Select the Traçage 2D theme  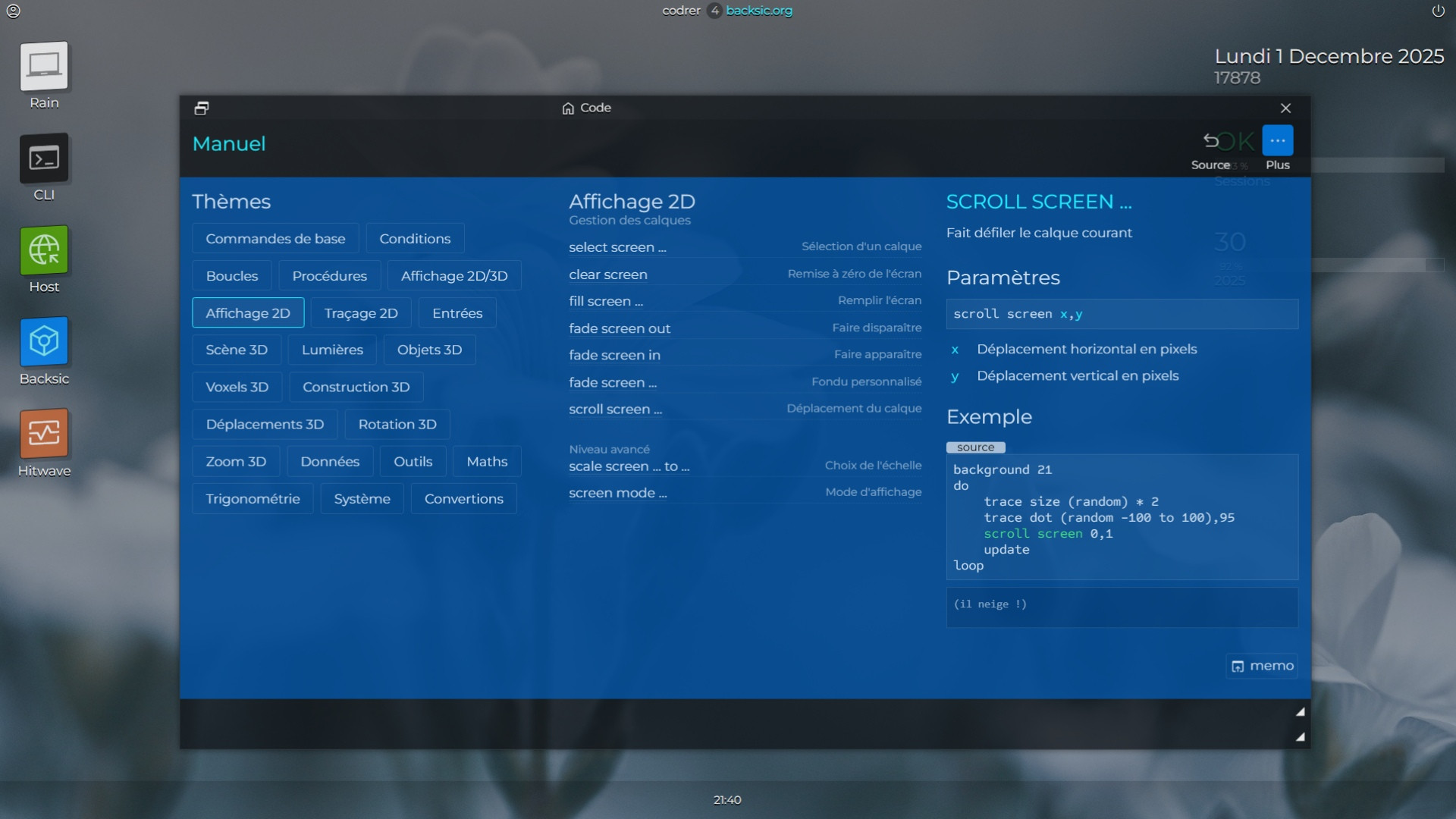click(361, 313)
